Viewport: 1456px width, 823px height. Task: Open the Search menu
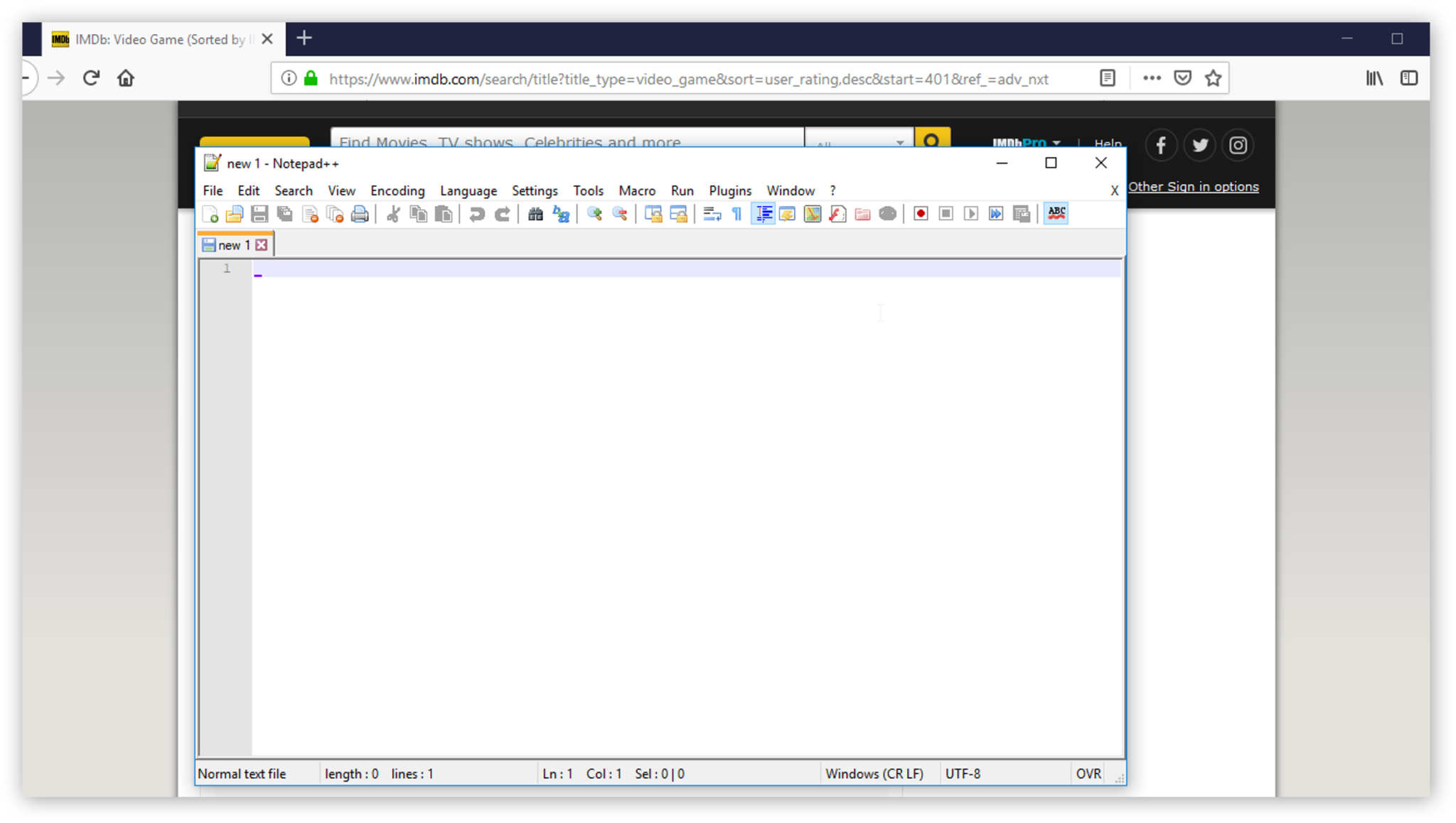pos(294,190)
